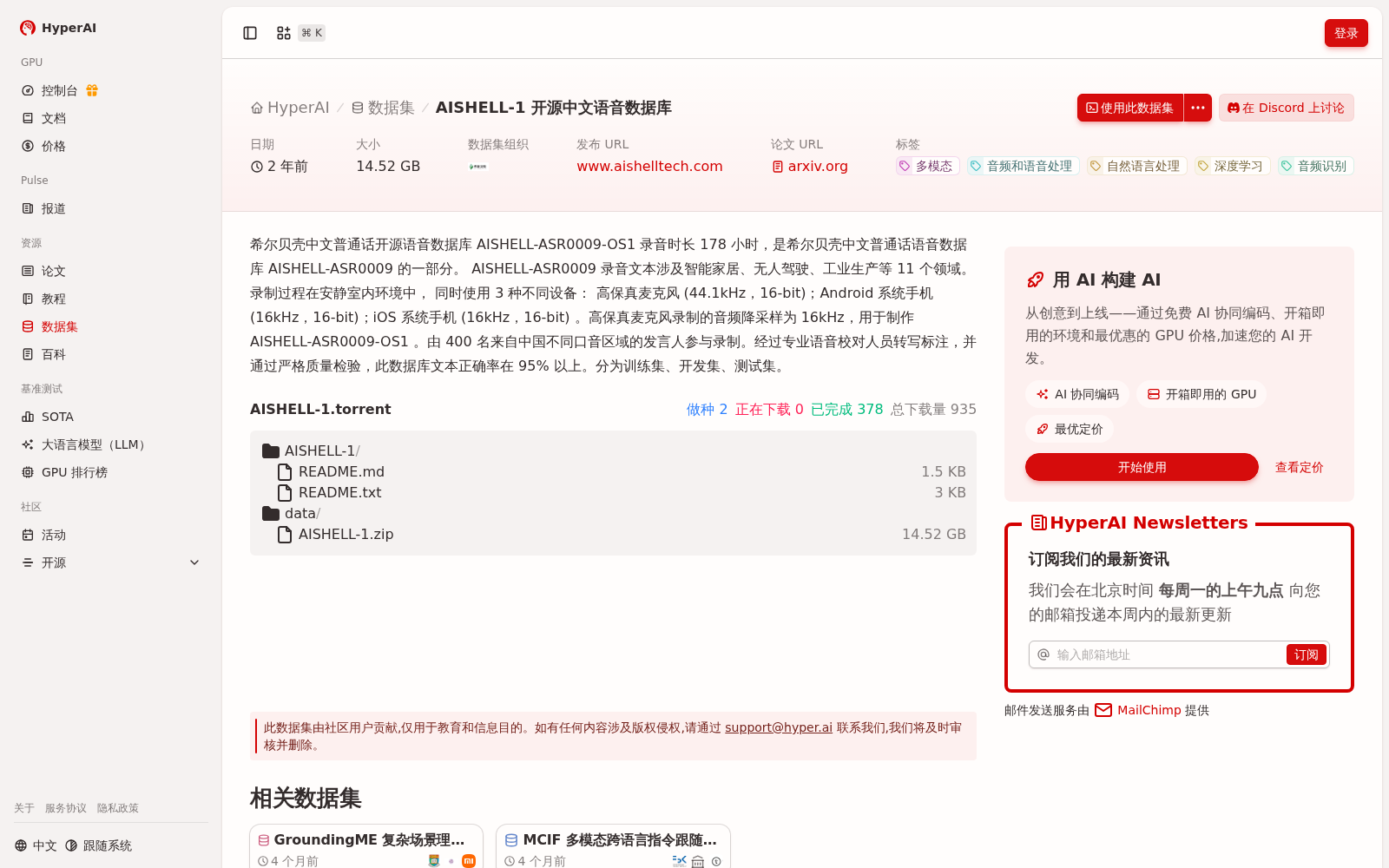The width and height of the screenshot is (1389, 868).
Task: Click the AI 协同编码 chip
Action: pyautogui.click(x=1077, y=394)
